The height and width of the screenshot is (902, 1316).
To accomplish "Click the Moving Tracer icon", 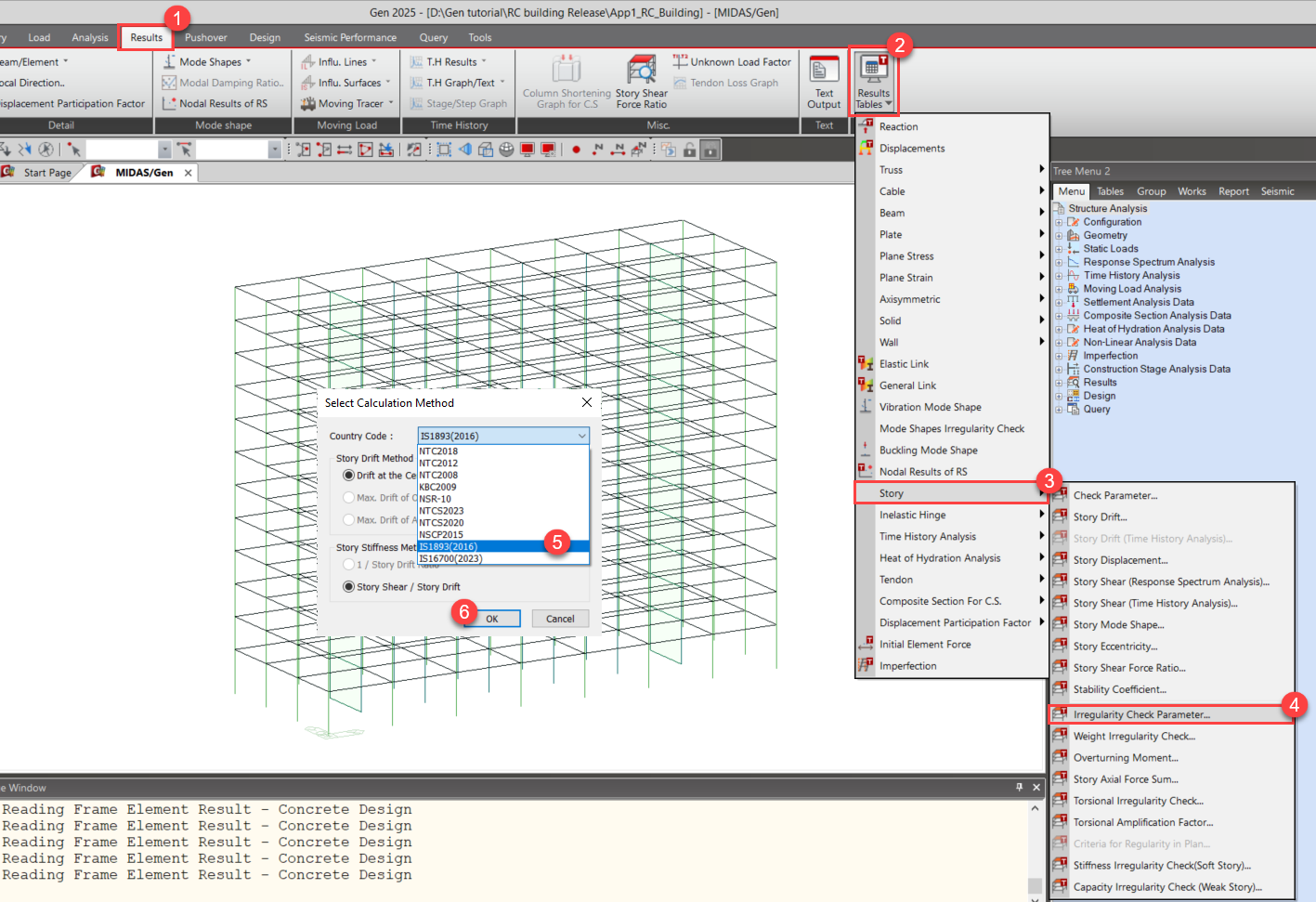I will point(308,103).
